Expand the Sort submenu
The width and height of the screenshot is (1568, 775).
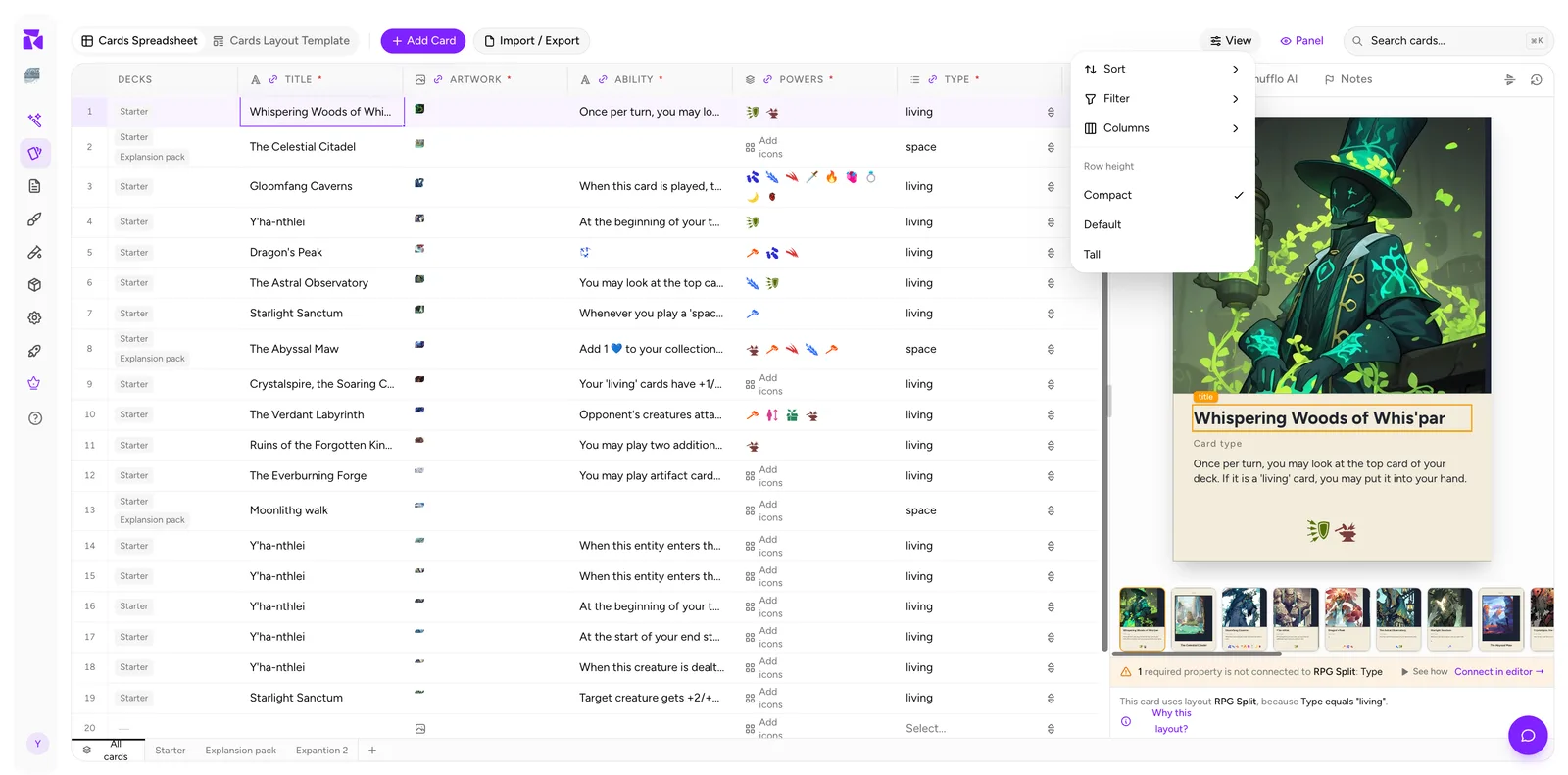click(x=1163, y=69)
